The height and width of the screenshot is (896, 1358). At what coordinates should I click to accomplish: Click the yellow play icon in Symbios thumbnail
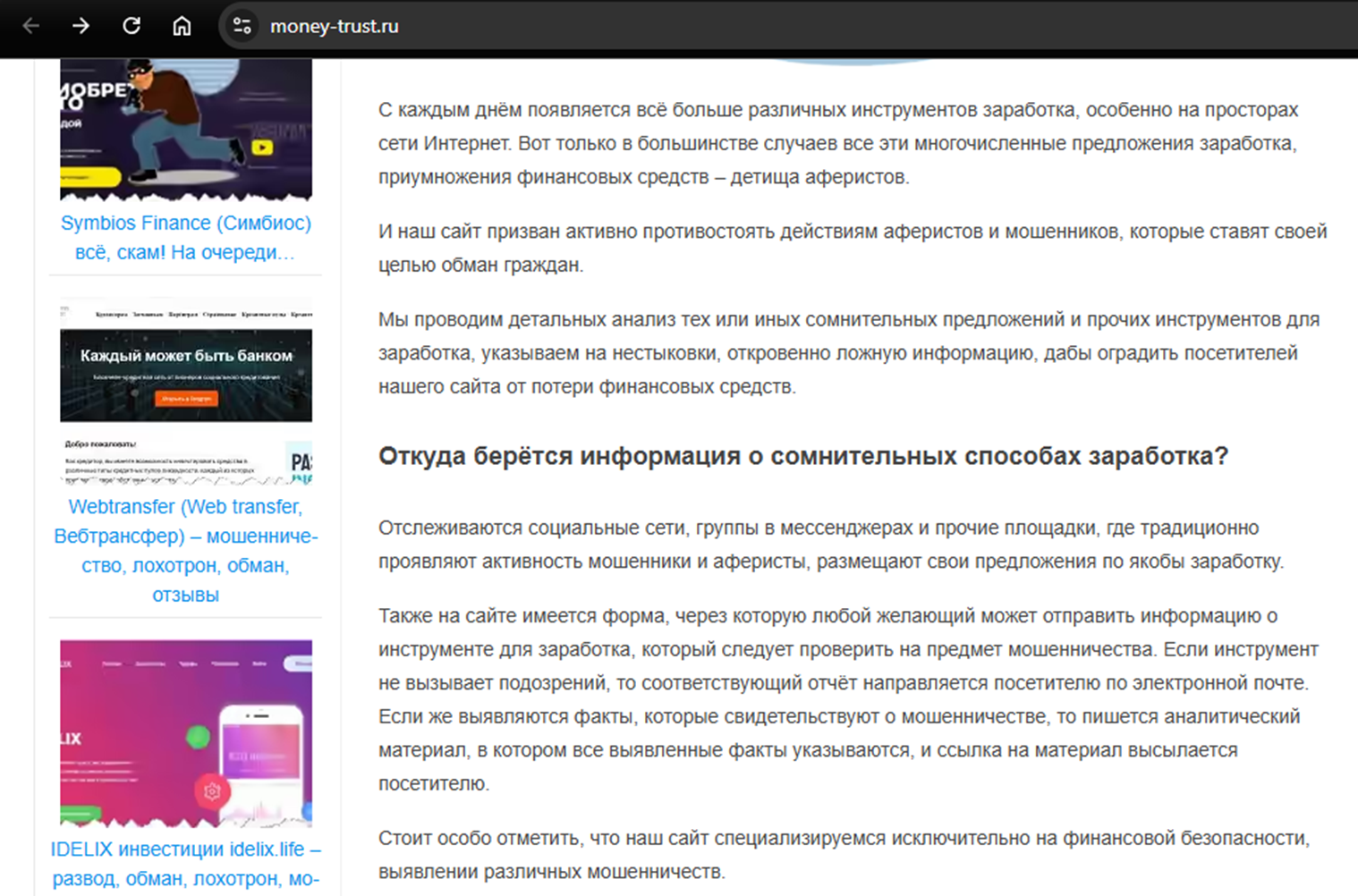[x=262, y=148]
